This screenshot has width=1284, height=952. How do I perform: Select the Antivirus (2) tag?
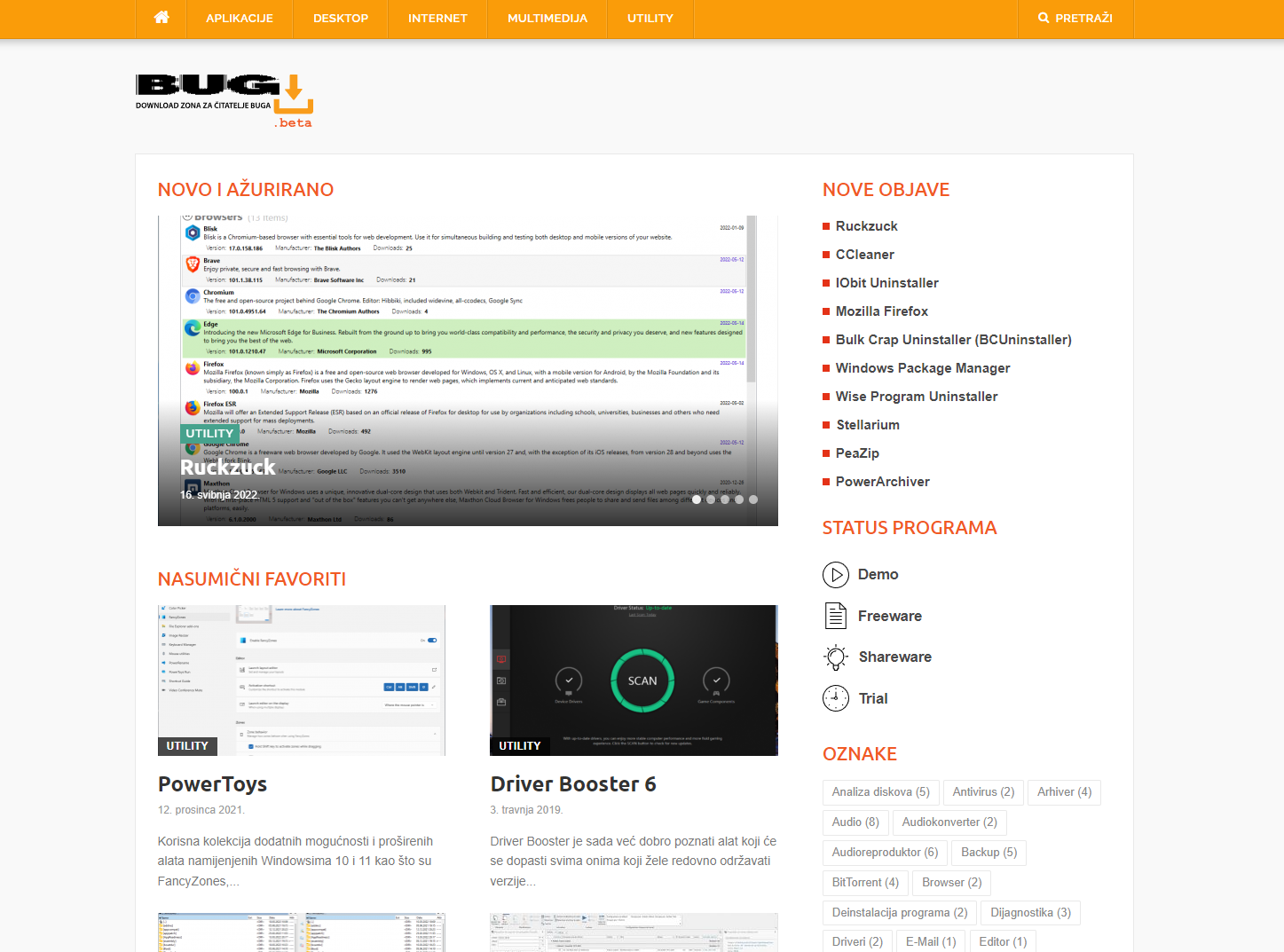[x=983, y=792]
